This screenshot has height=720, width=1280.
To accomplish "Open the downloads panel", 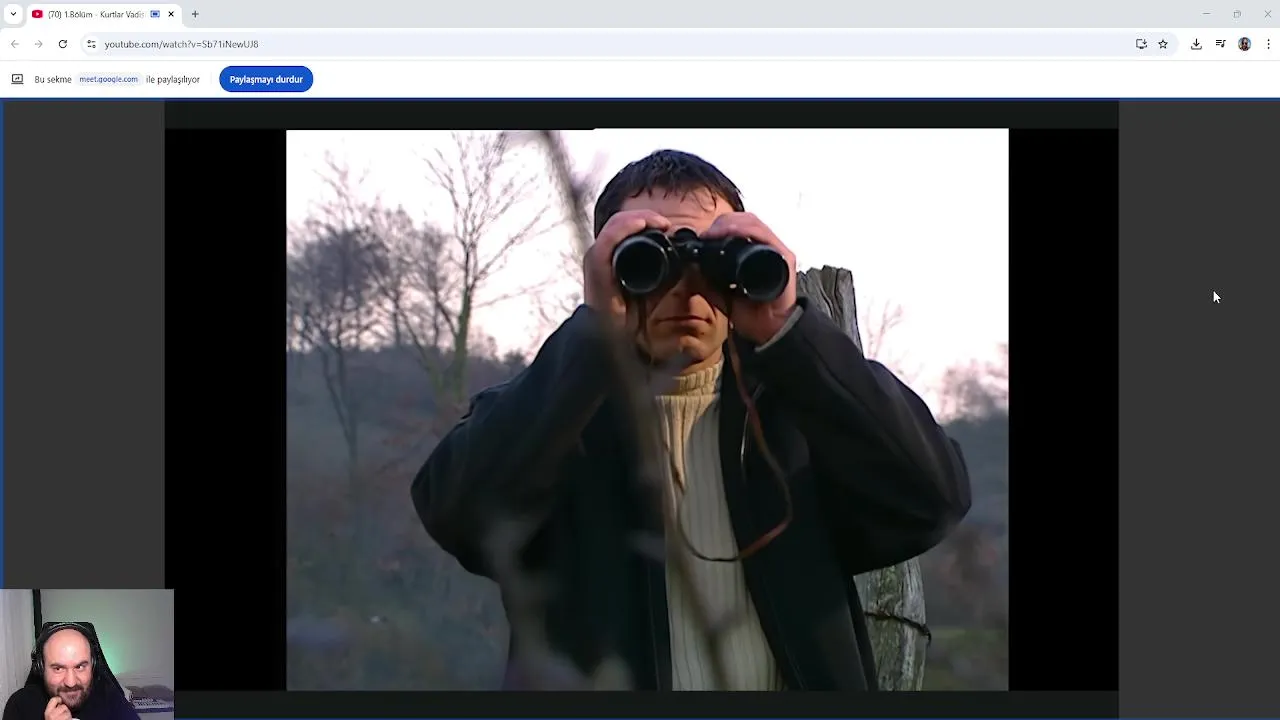I will click(1196, 44).
